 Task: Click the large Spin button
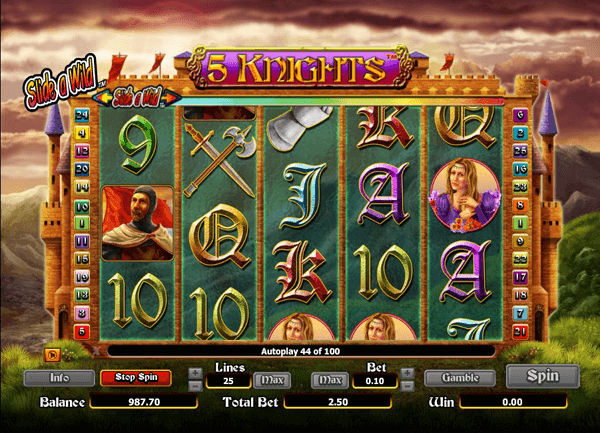pyautogui.click(x=543, y=376)
